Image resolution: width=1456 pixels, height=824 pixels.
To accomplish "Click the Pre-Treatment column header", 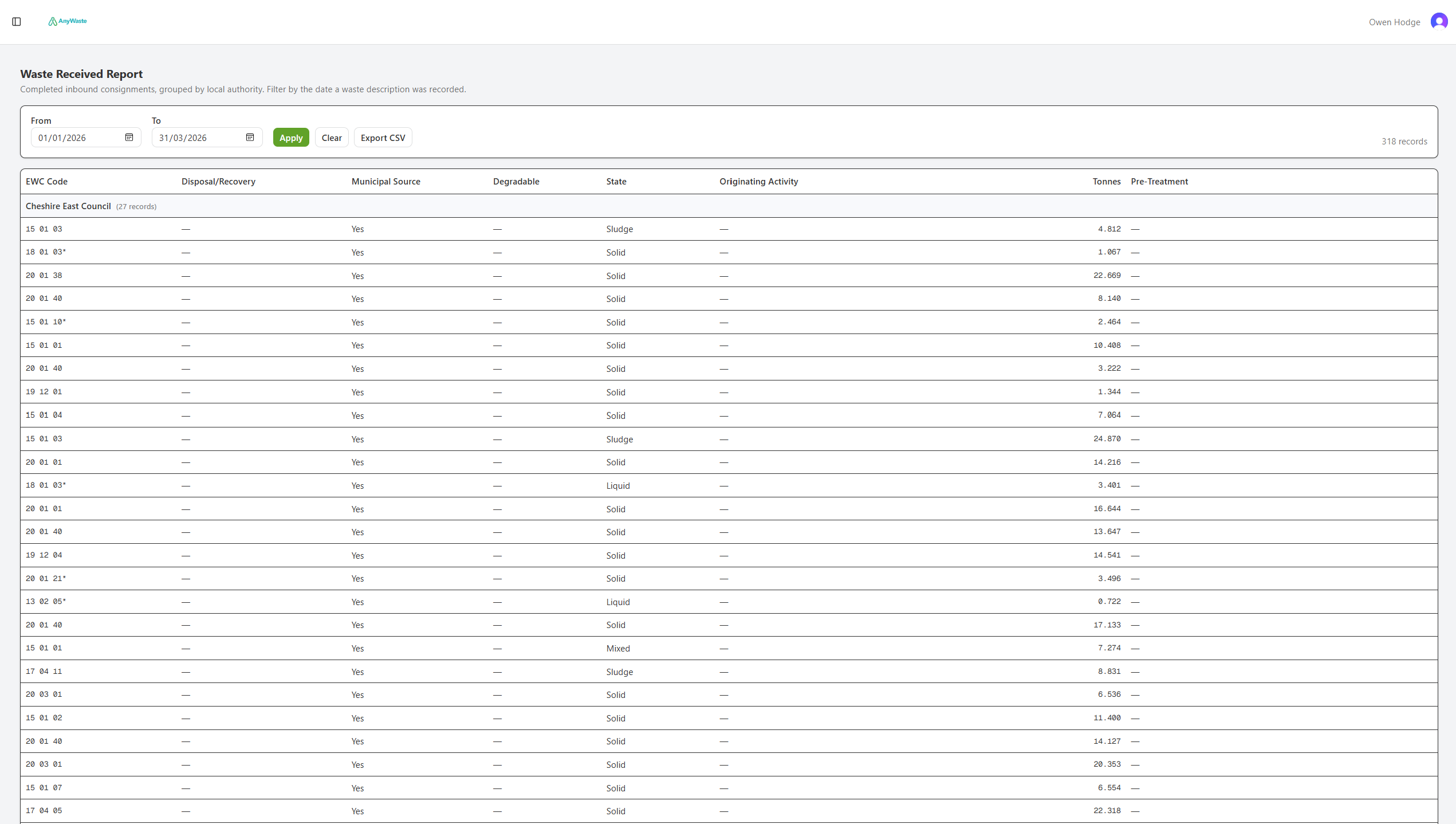I will pos(1159,182).
